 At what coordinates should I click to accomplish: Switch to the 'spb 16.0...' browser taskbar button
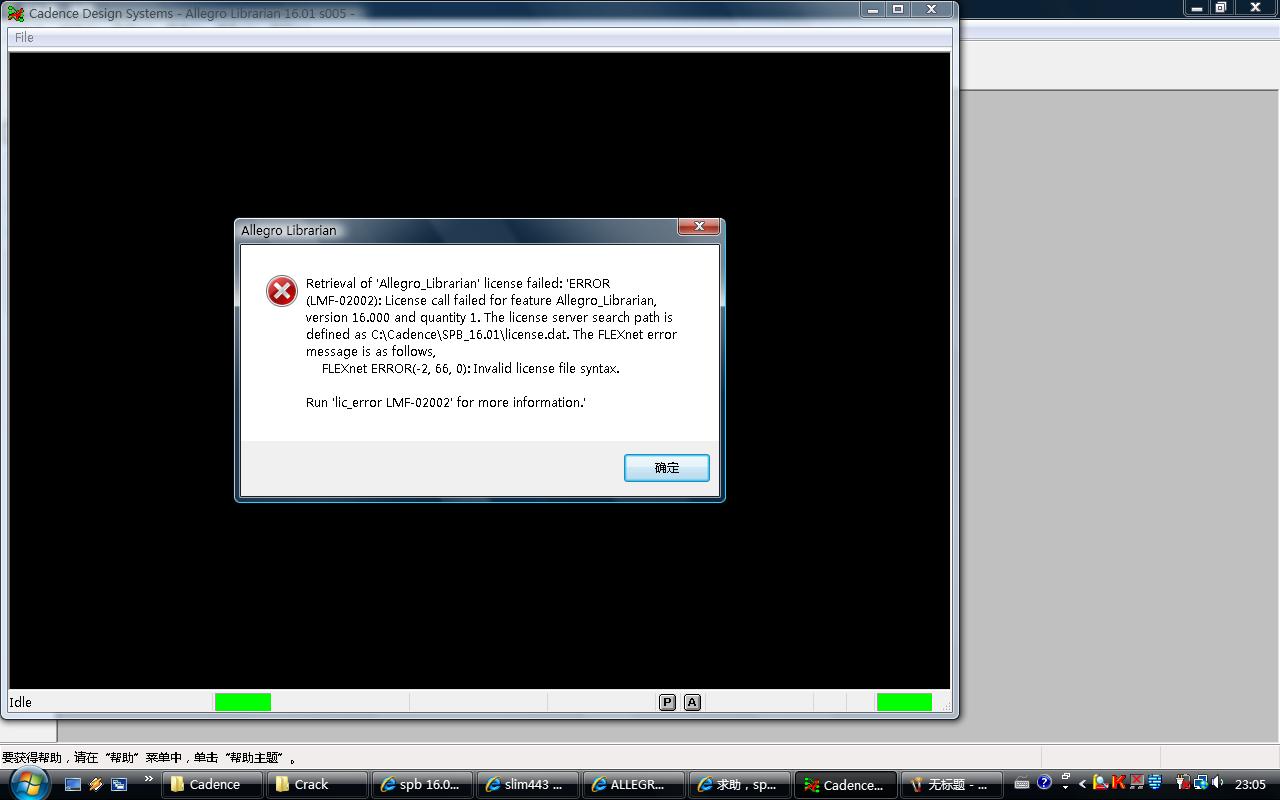click(x=422, y=785)
